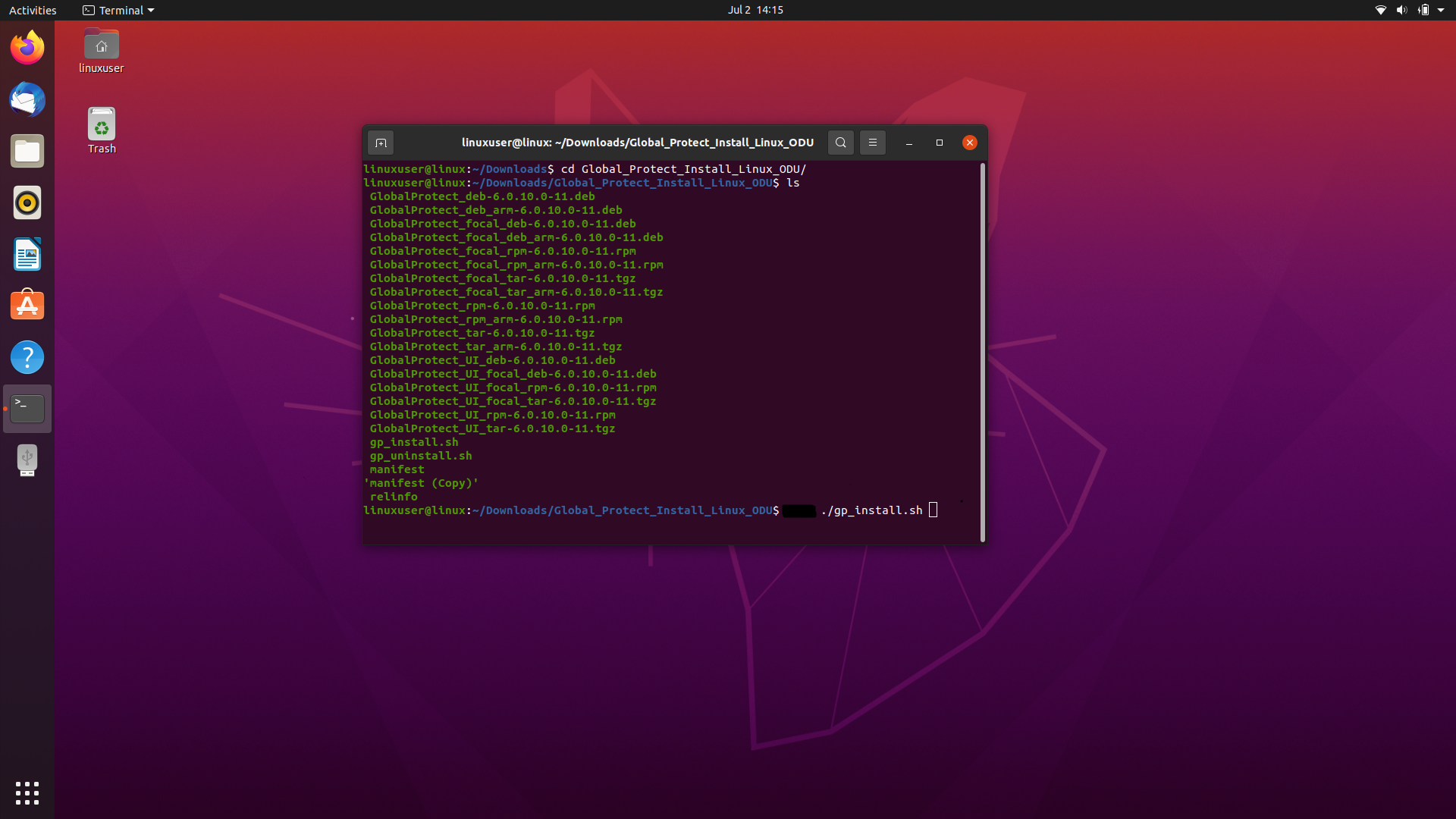
Task: Open the USB drive icon in dock
Action: (27, 460)
